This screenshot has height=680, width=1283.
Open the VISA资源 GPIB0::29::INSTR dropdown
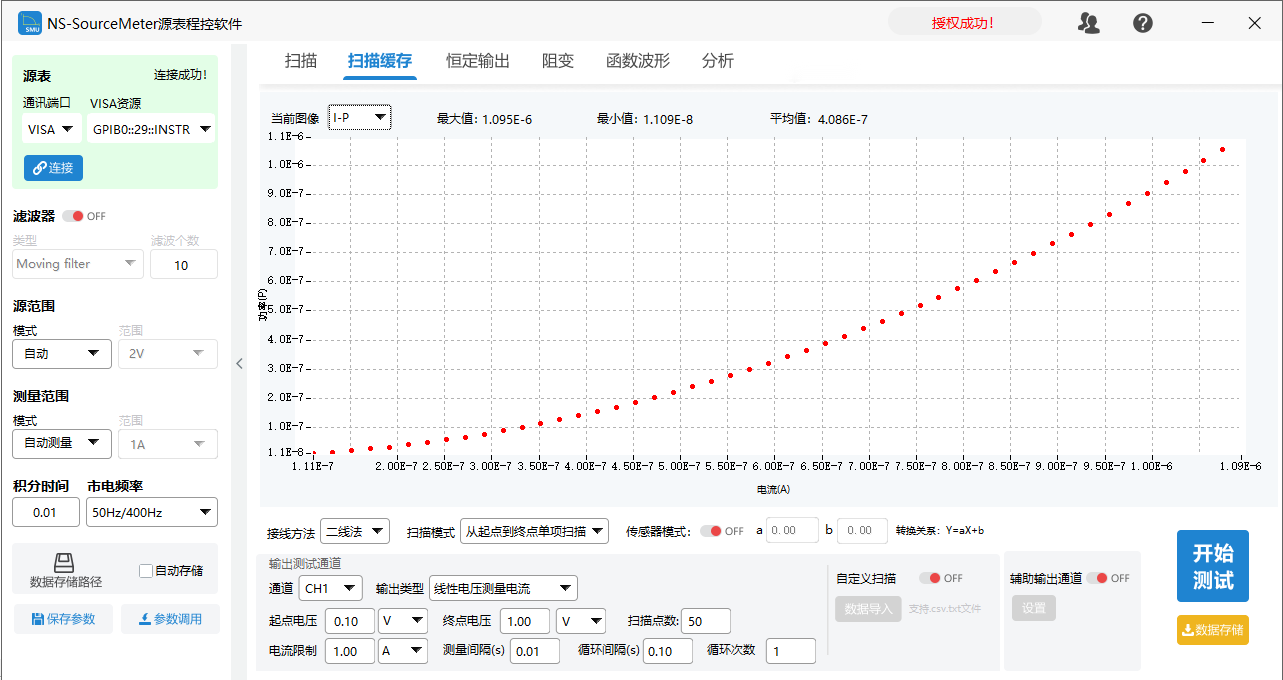[151, 129]
